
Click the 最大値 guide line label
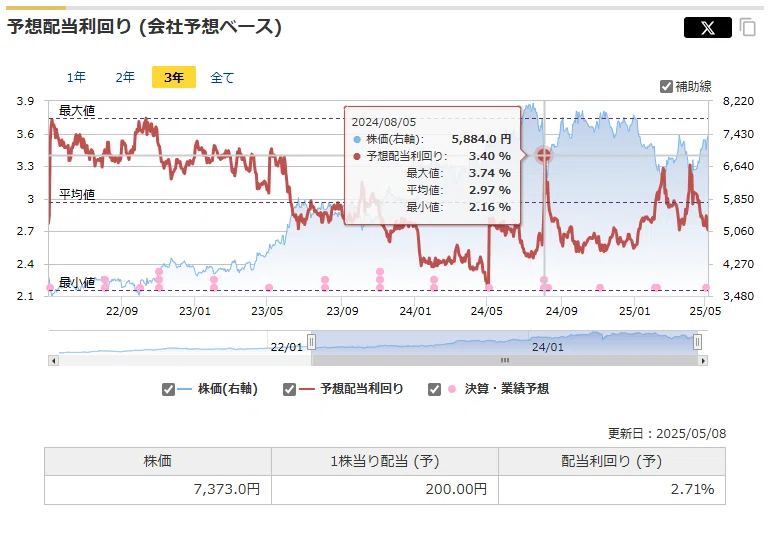pyautogui.click(x=77, y=111)
